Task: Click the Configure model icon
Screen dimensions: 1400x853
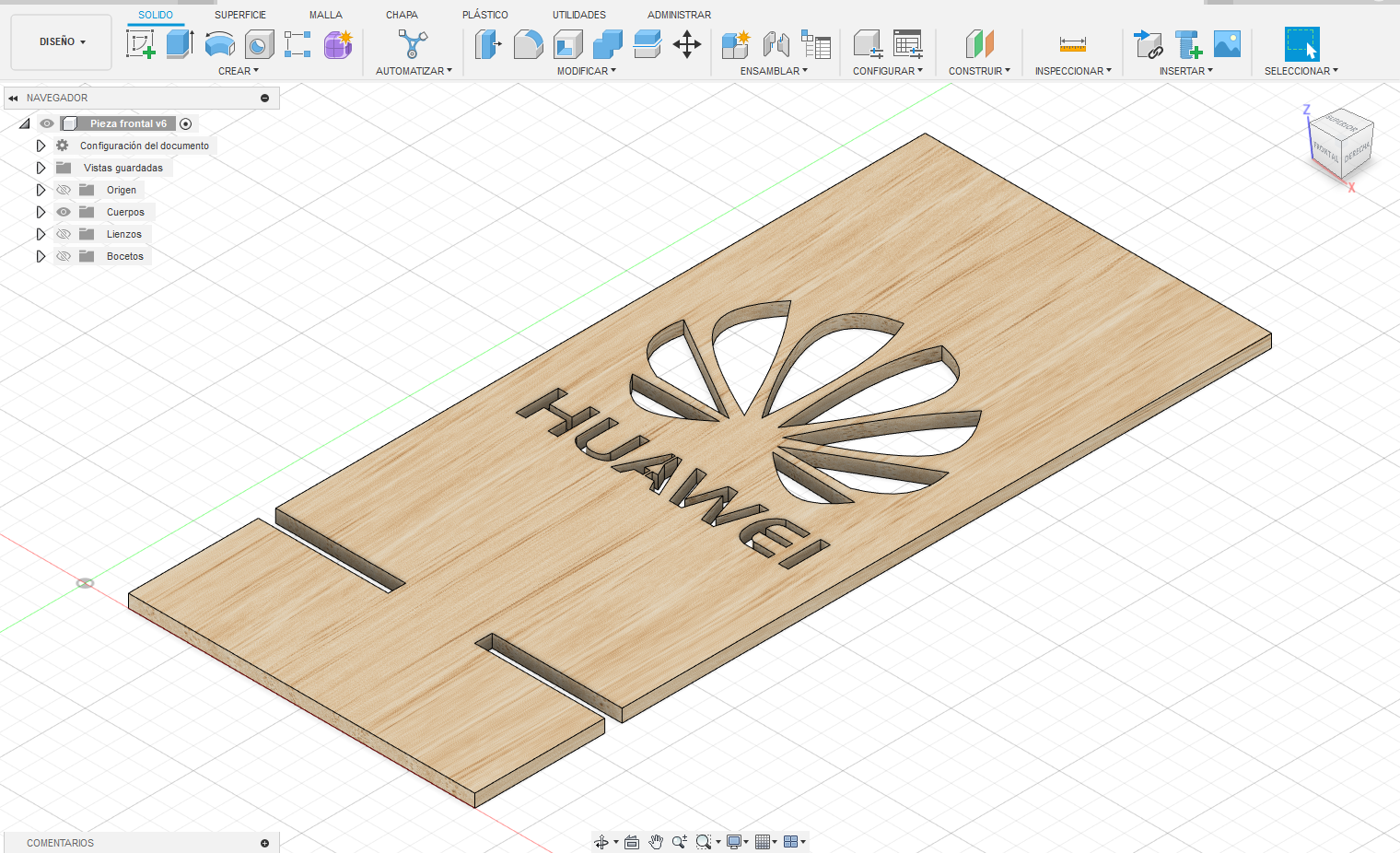Action: tap(868, 44)
